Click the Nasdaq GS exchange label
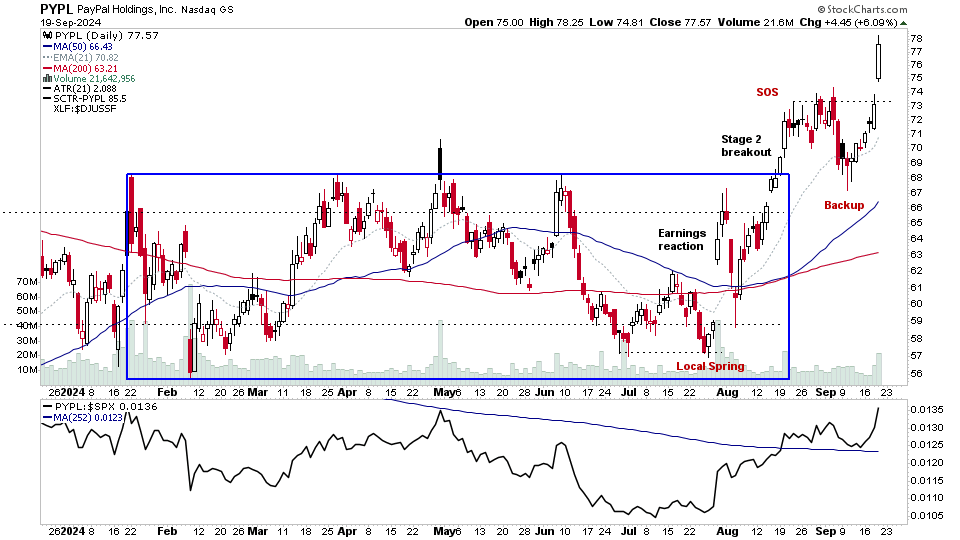Image resolution: width=960 pixels, height=540 pixels. [x=207, y=10]
